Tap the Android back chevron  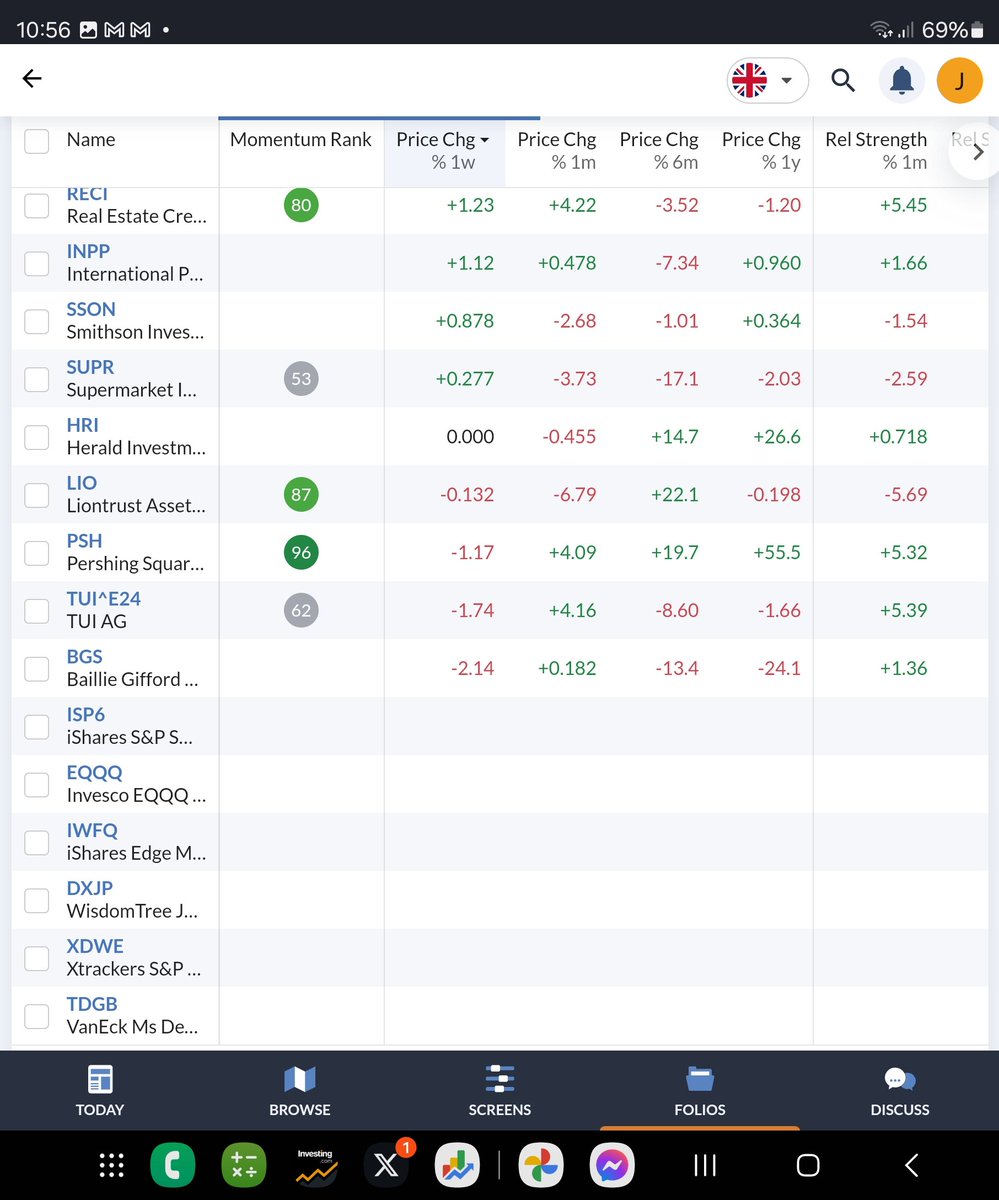point(911,1165)
